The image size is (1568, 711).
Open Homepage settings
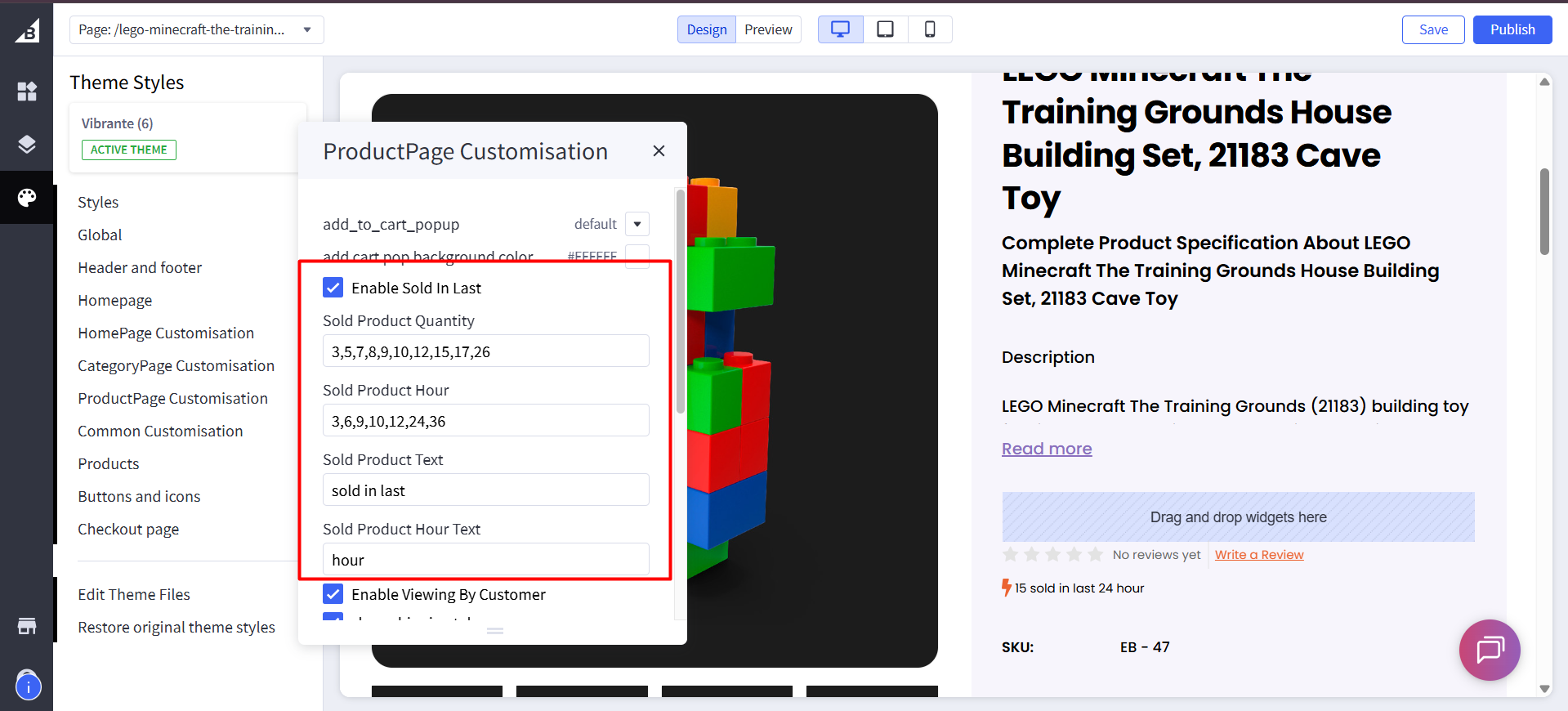(115, 300)
